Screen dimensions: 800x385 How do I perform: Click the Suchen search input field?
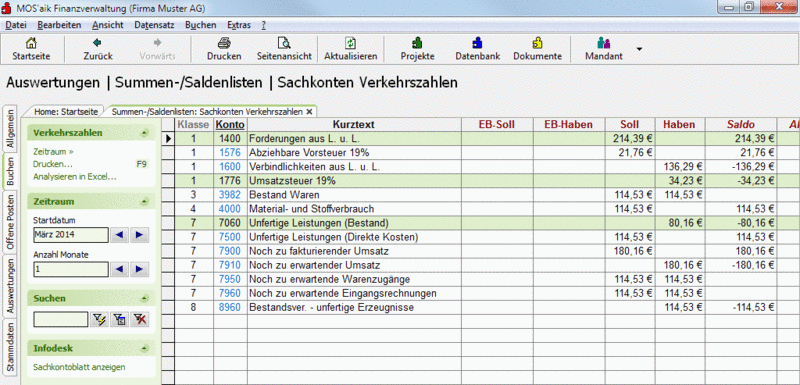(61, 320)
